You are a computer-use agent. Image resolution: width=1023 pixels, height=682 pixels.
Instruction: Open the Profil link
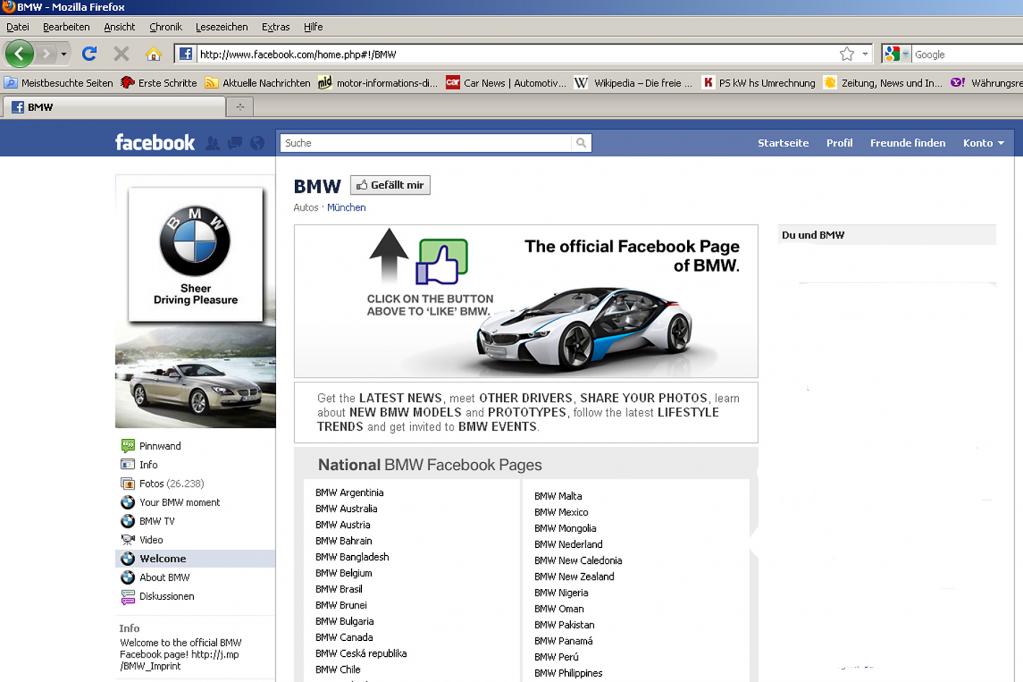[839, 143]
